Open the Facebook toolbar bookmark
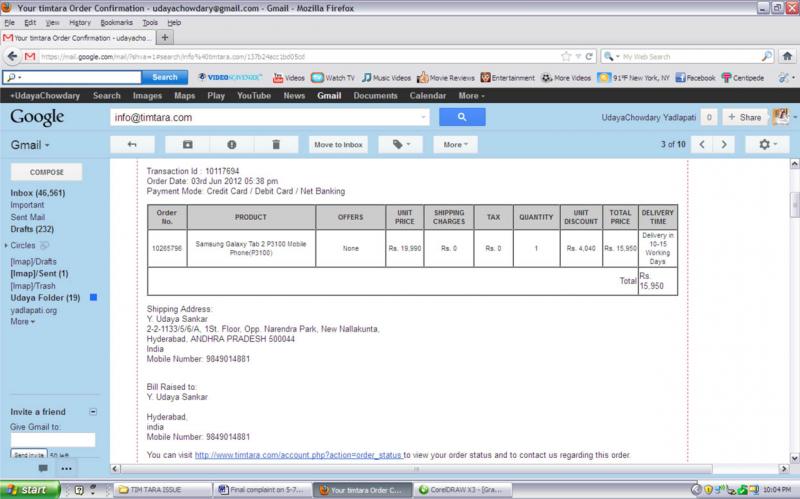This screenshot has width=800, height=499. pos(695,78)
